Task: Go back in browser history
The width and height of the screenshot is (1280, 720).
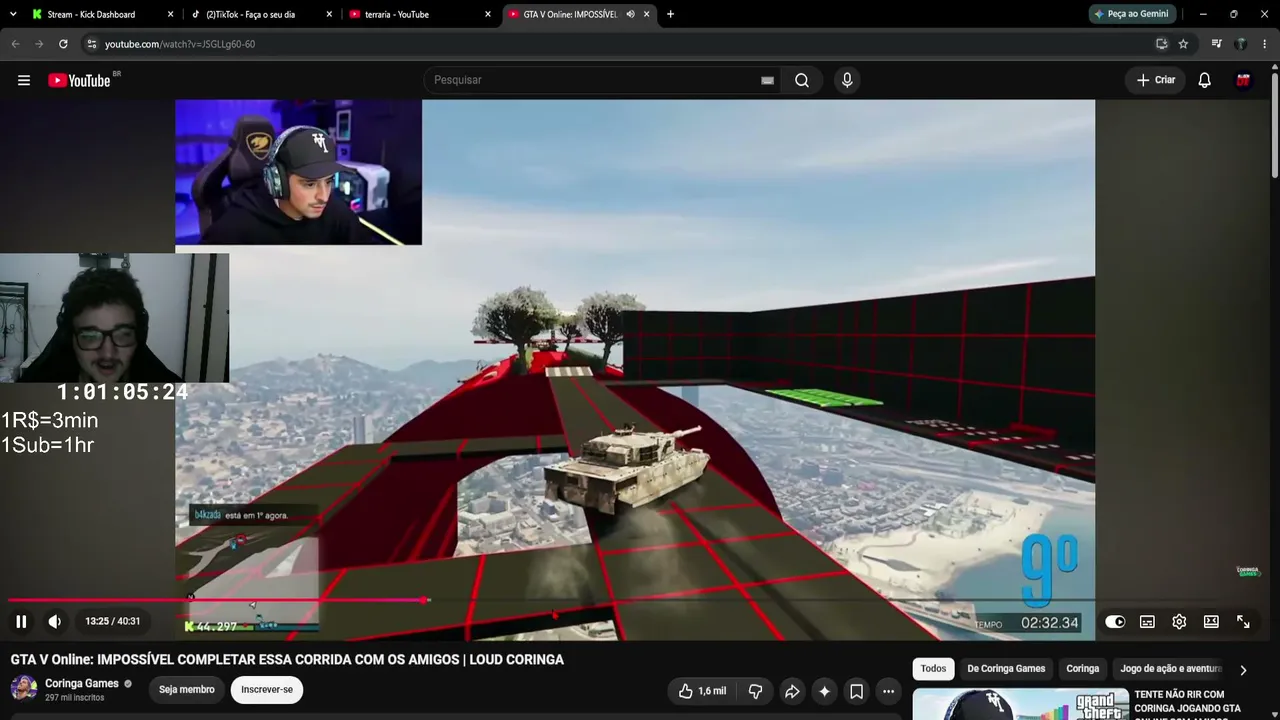Action: (15, 44)
